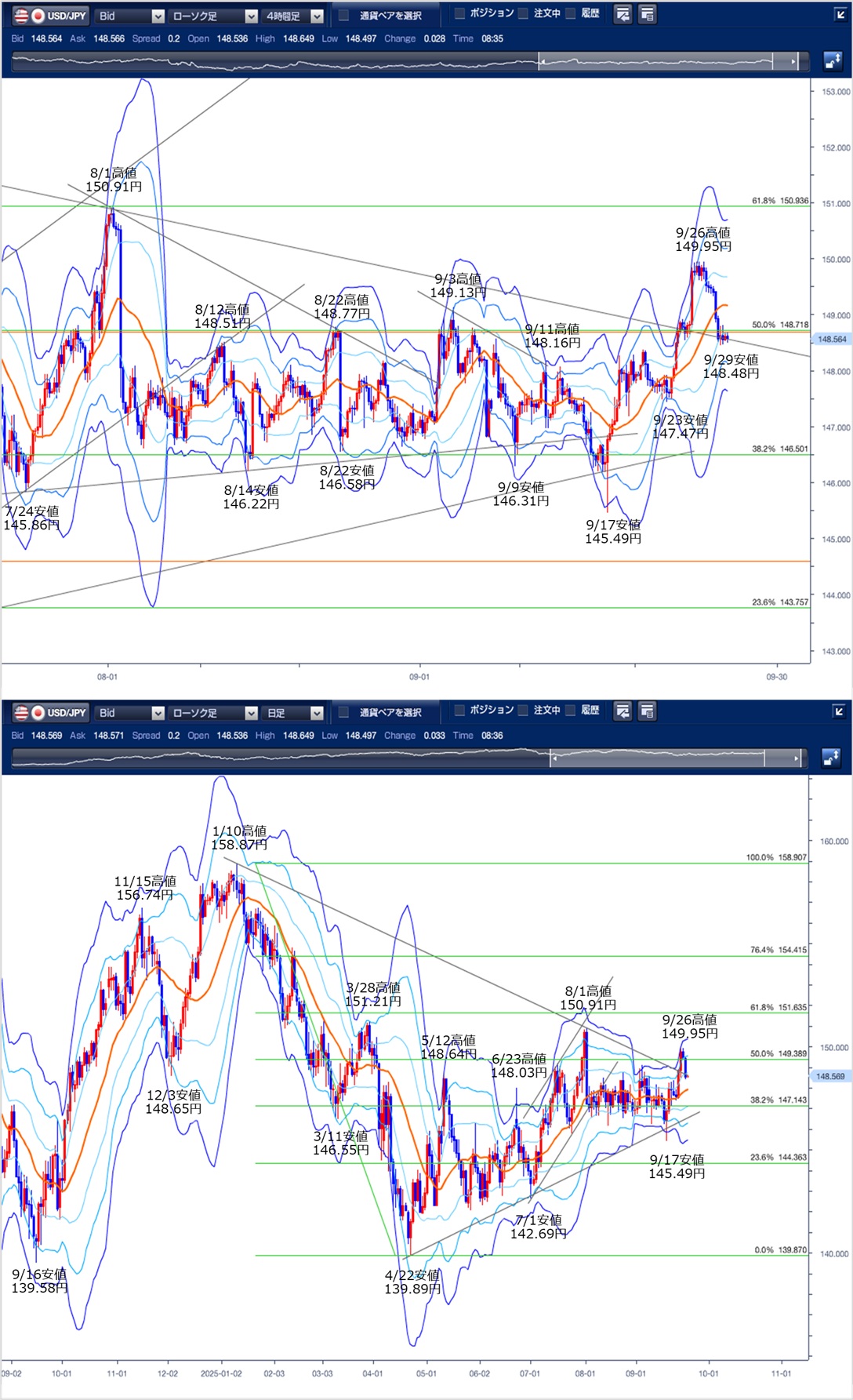Screen dimensions: 853x1400
Task: Click the first toolbar icon in the 4時間足 chart
Action: coord(623,14)
